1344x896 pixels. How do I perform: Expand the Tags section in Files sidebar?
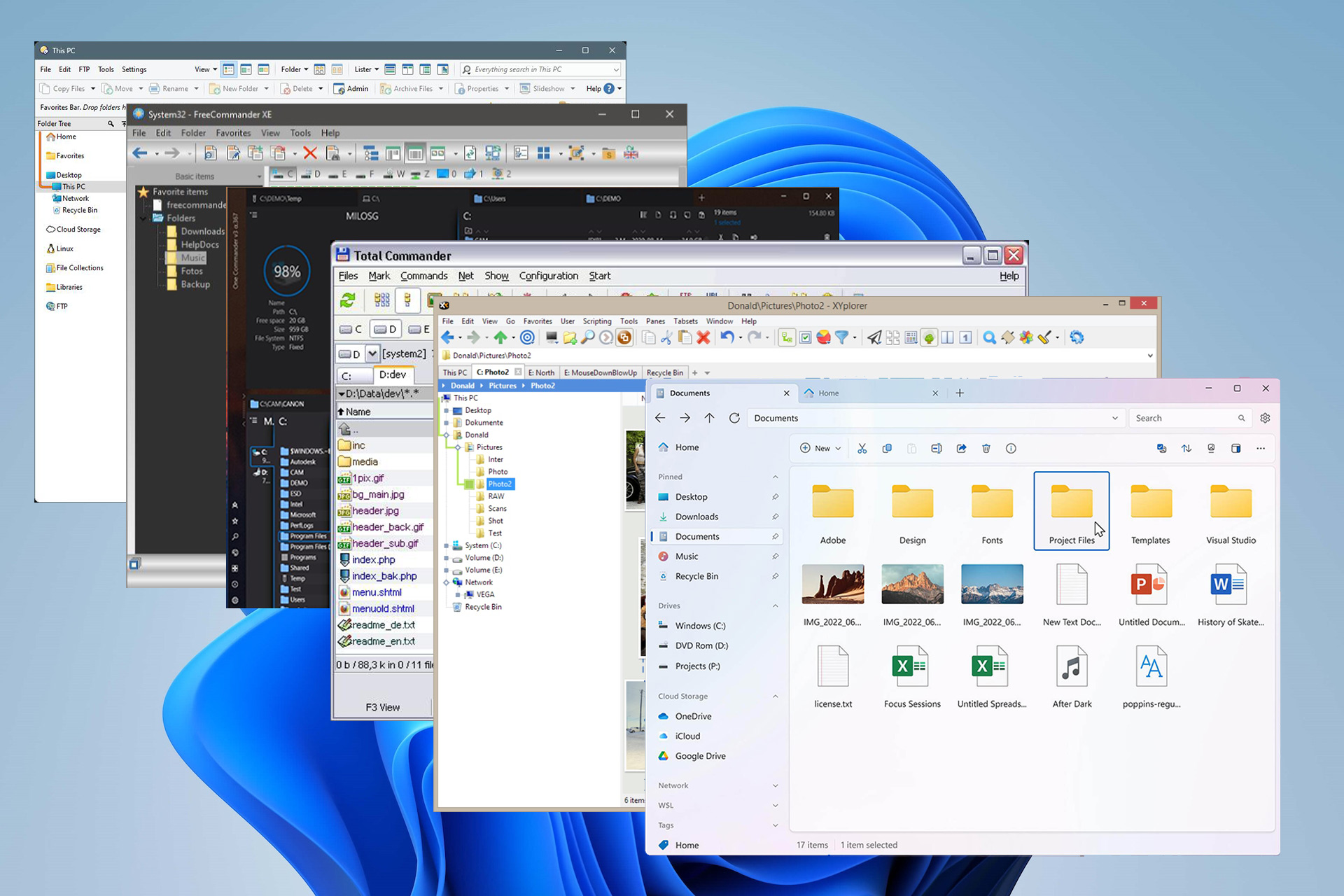click(x=775, y=825)
